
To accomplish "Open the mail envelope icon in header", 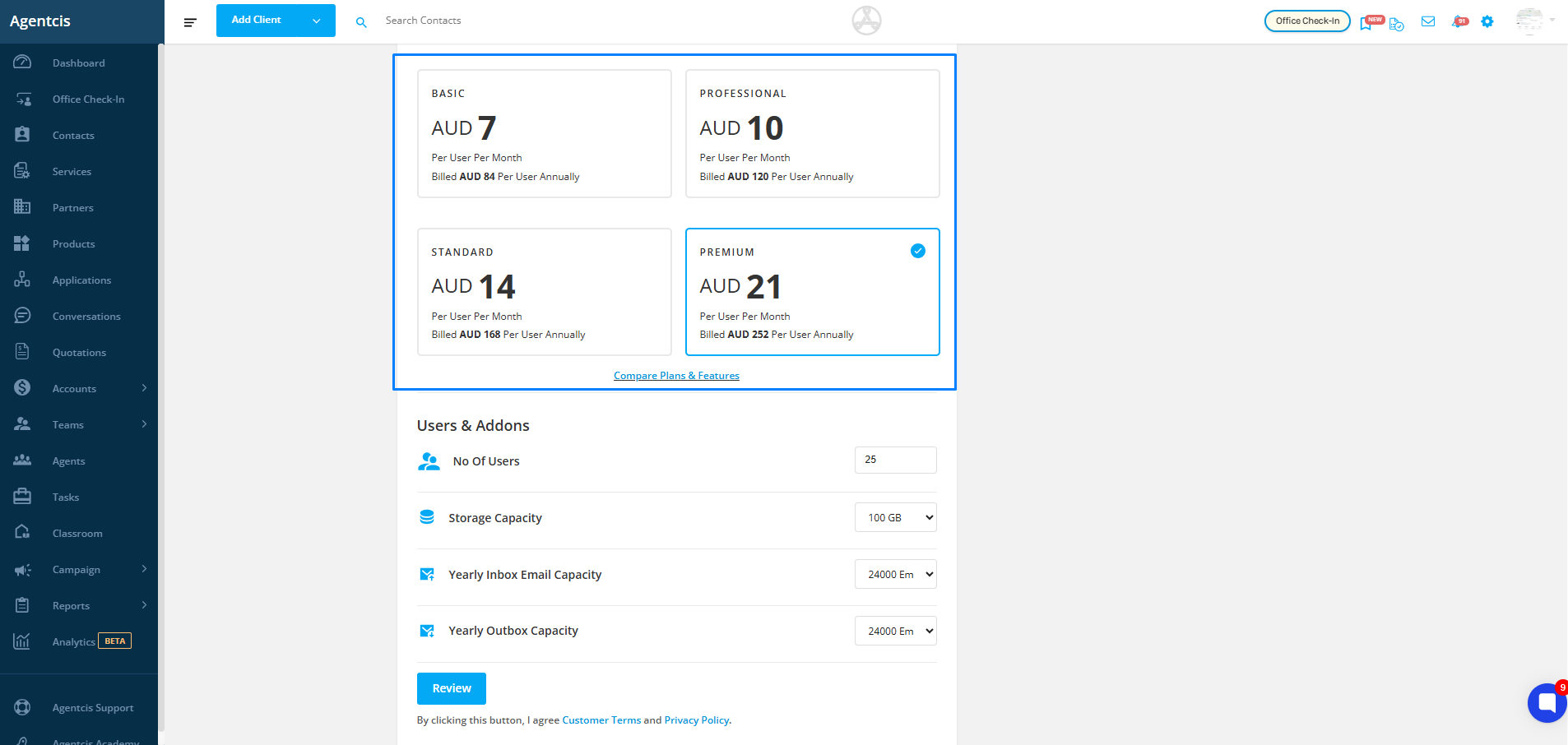I will pos(1428,21).
